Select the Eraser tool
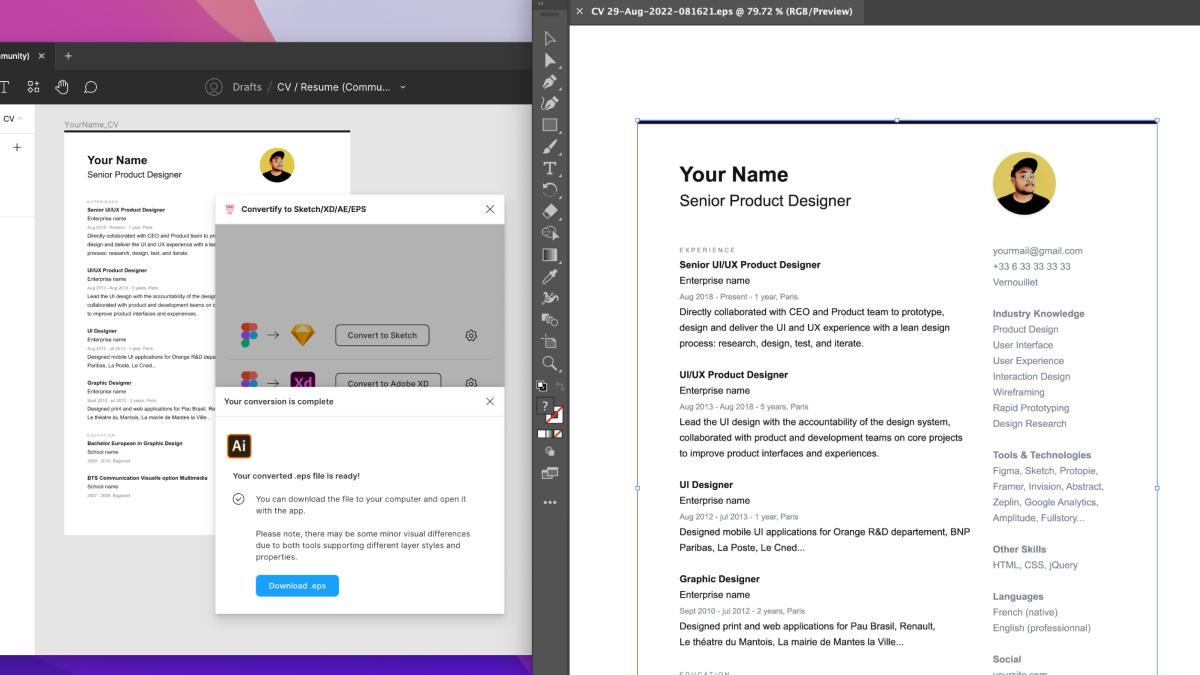The height and width of the screenshot is (675, 1200). click(550, 211)
